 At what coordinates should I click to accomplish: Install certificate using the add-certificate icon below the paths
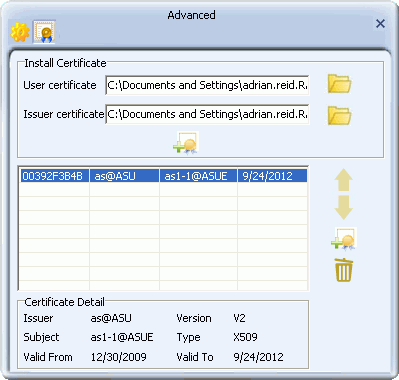pyautogui.click(x=186, y=143)
